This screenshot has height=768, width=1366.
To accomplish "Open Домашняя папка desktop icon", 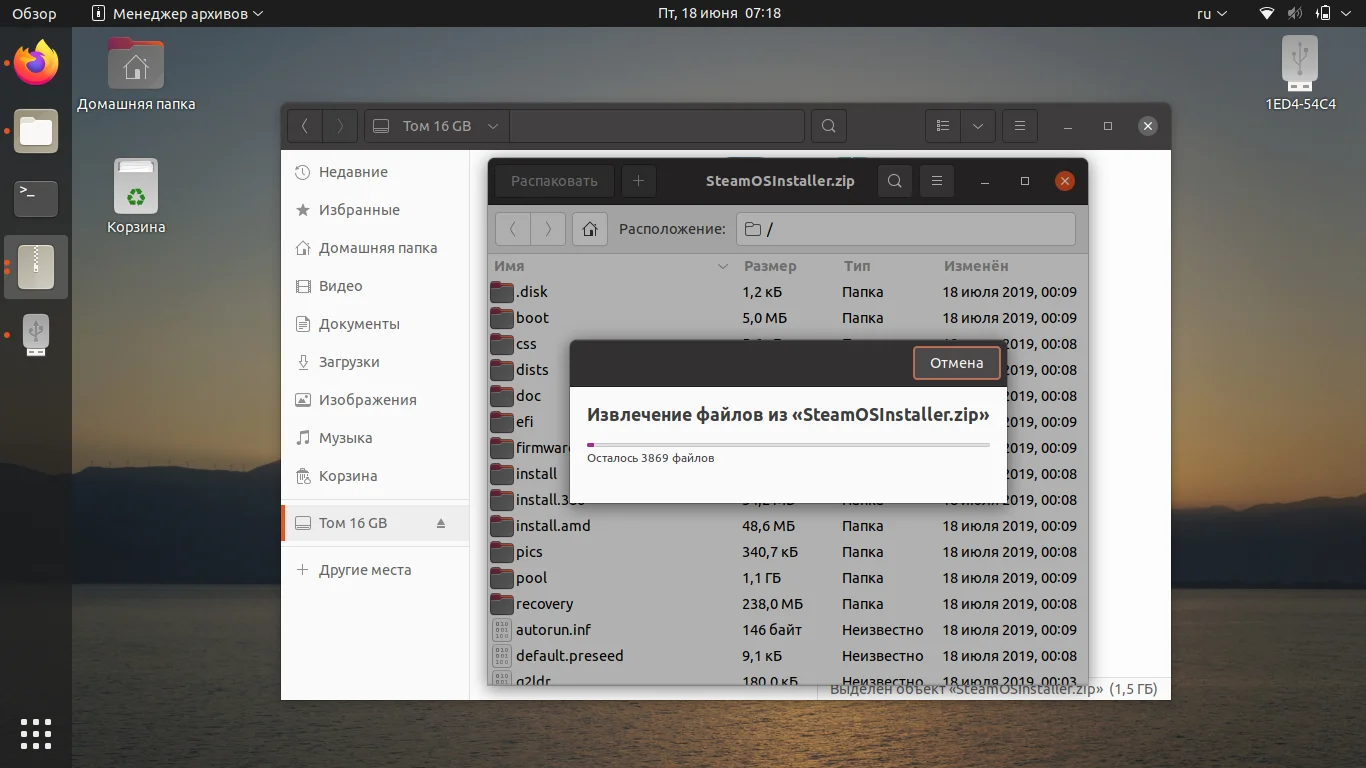I will (x=136, y=74).
